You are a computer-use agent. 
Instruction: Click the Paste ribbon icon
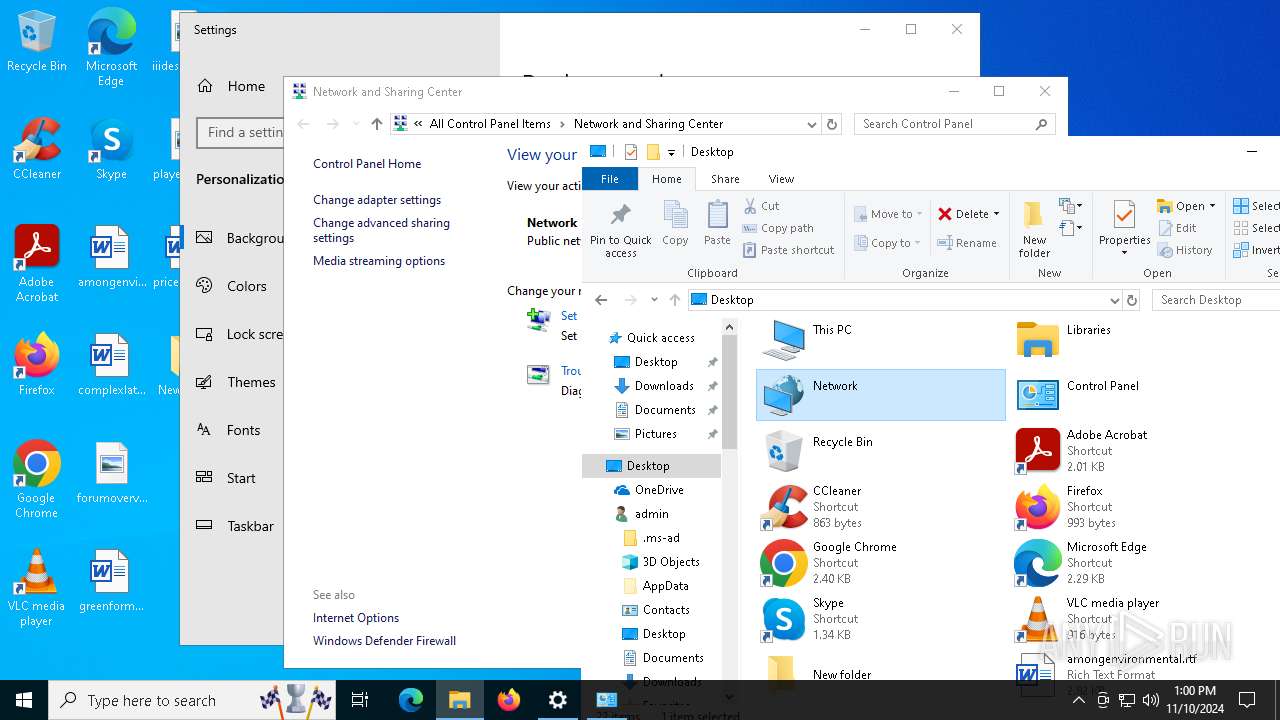pyautogui.click(x=717, y=223)
